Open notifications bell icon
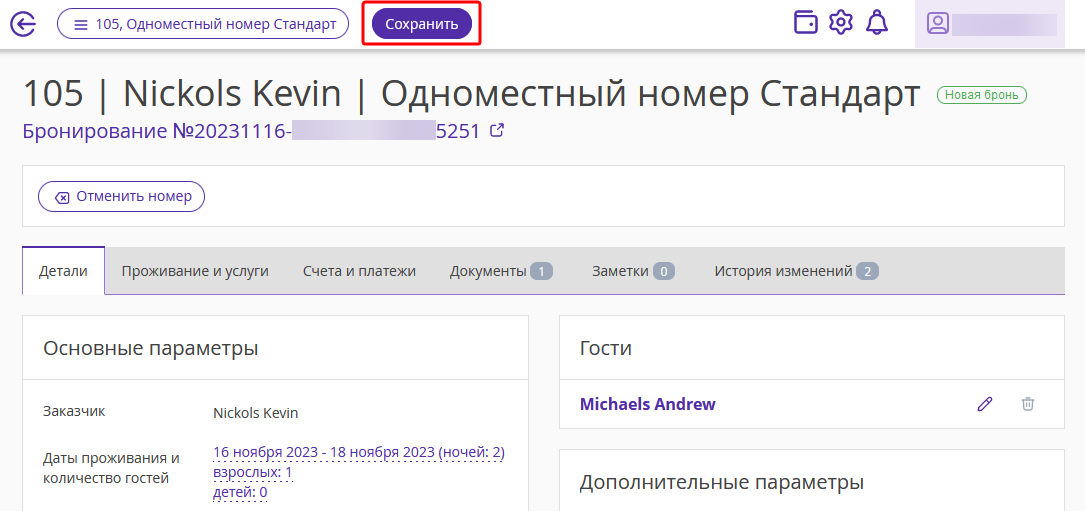The height and width of the screenshot is (511, 1085). (x=877, y=23)
